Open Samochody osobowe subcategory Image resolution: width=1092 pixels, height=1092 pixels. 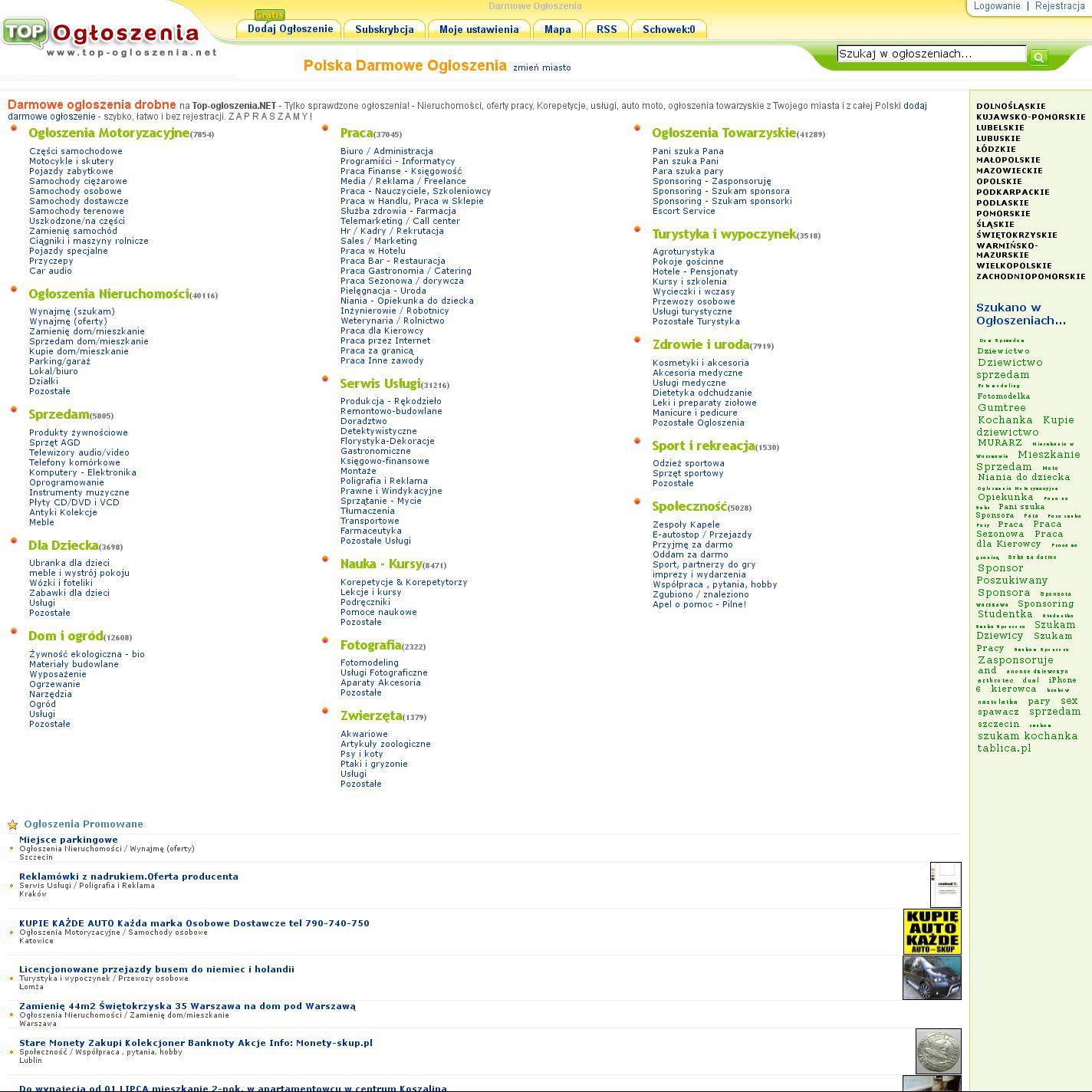(x=75, y=191)
